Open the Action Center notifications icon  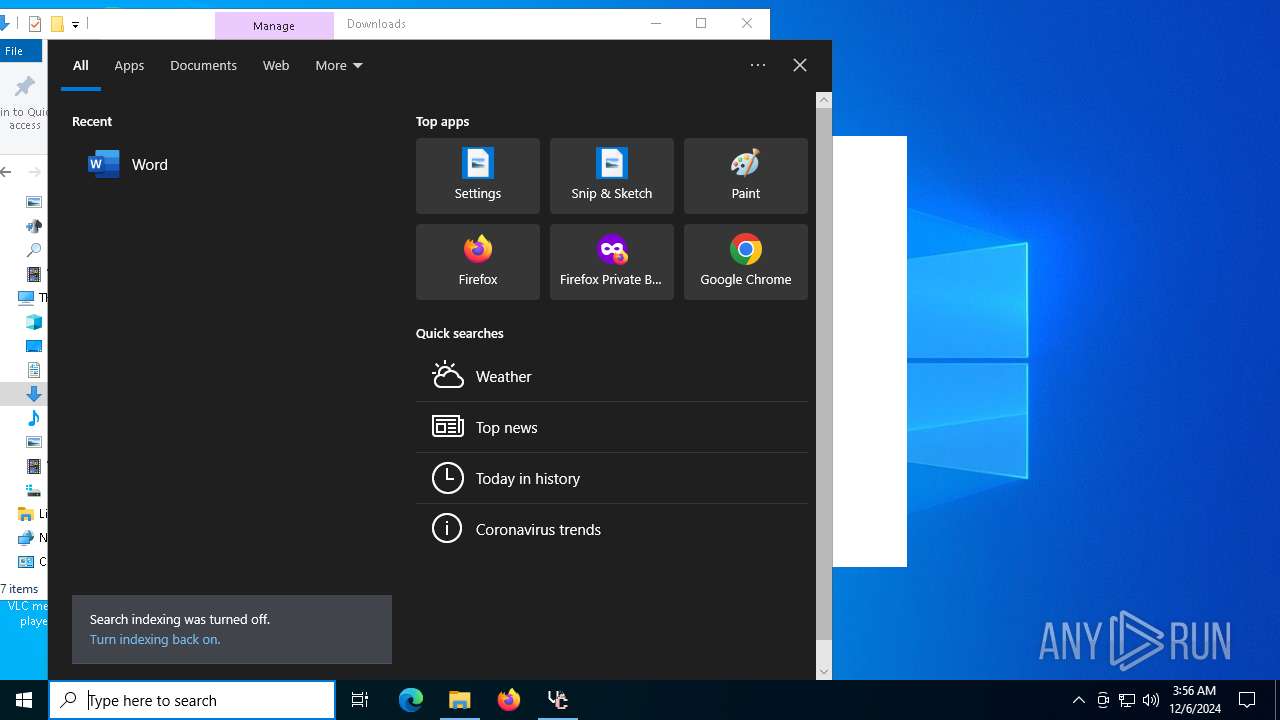1247,700
